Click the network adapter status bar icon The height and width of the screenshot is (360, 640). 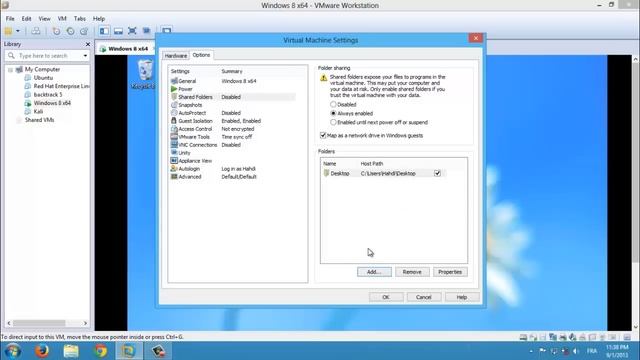tap(553, 337)
